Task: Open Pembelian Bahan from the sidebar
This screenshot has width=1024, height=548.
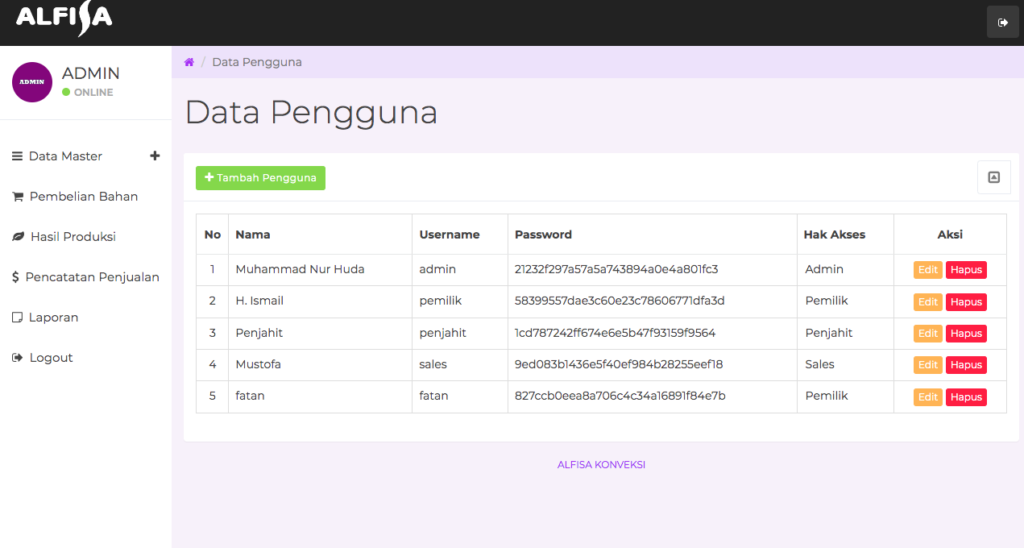Action: 83,197
